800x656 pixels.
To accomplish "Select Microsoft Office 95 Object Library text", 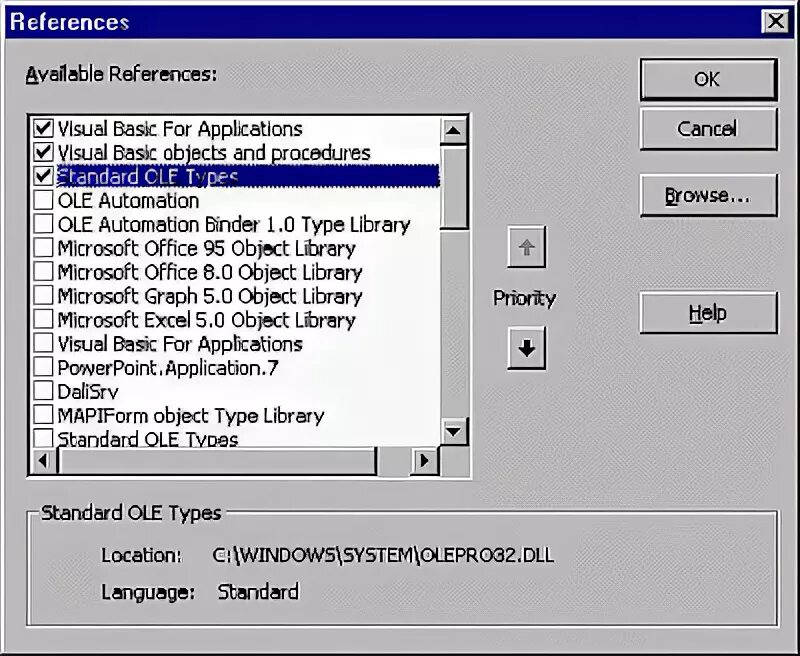I will click(x=207, y=248).
